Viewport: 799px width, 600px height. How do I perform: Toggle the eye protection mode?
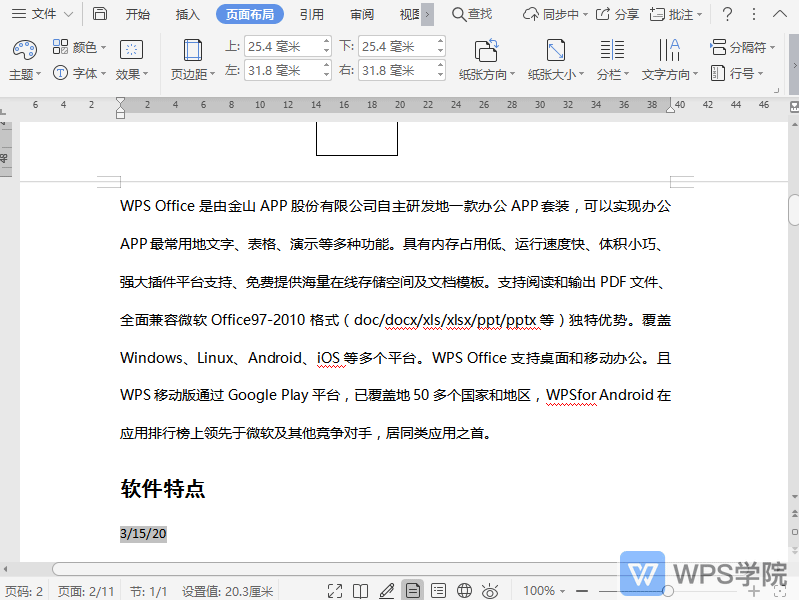490,591
